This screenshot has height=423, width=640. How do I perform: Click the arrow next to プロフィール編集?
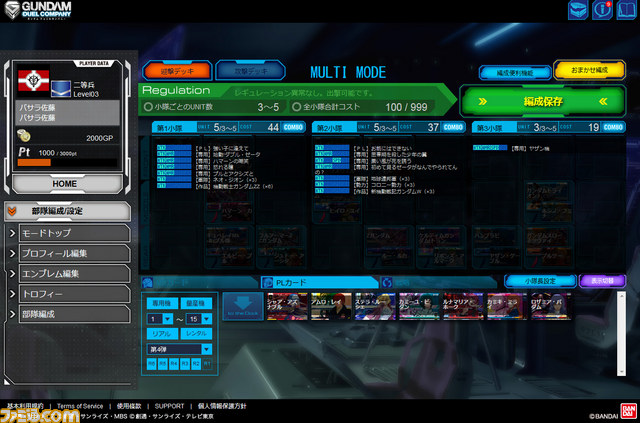click(12, 254)
